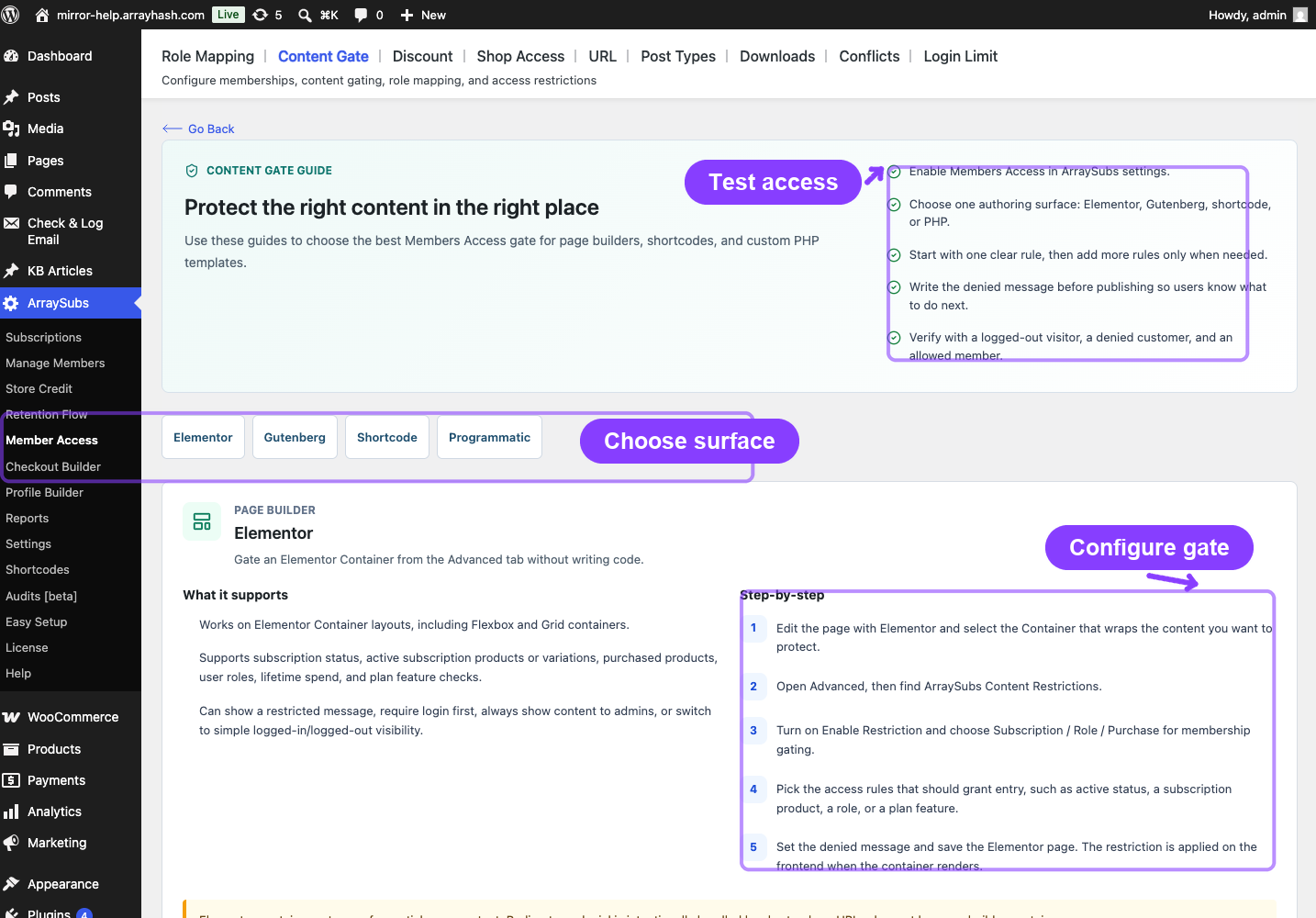Screen dimensions: 1316x918
Task: Click the Payments dollar icon
Action: [11, 780]
